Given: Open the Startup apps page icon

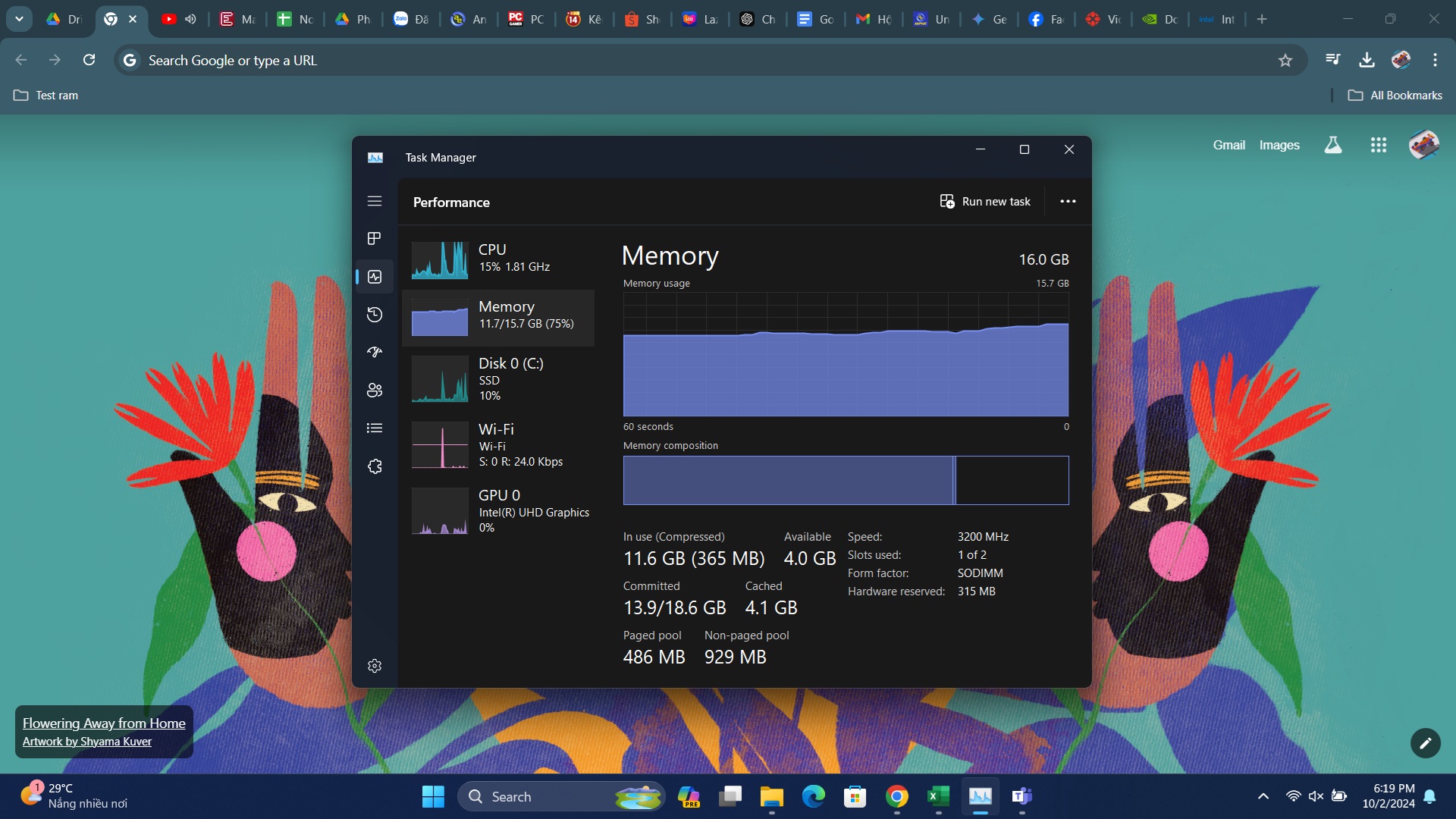Looking at the screenshot, I should pyautogui.click(x=375, y=353).
